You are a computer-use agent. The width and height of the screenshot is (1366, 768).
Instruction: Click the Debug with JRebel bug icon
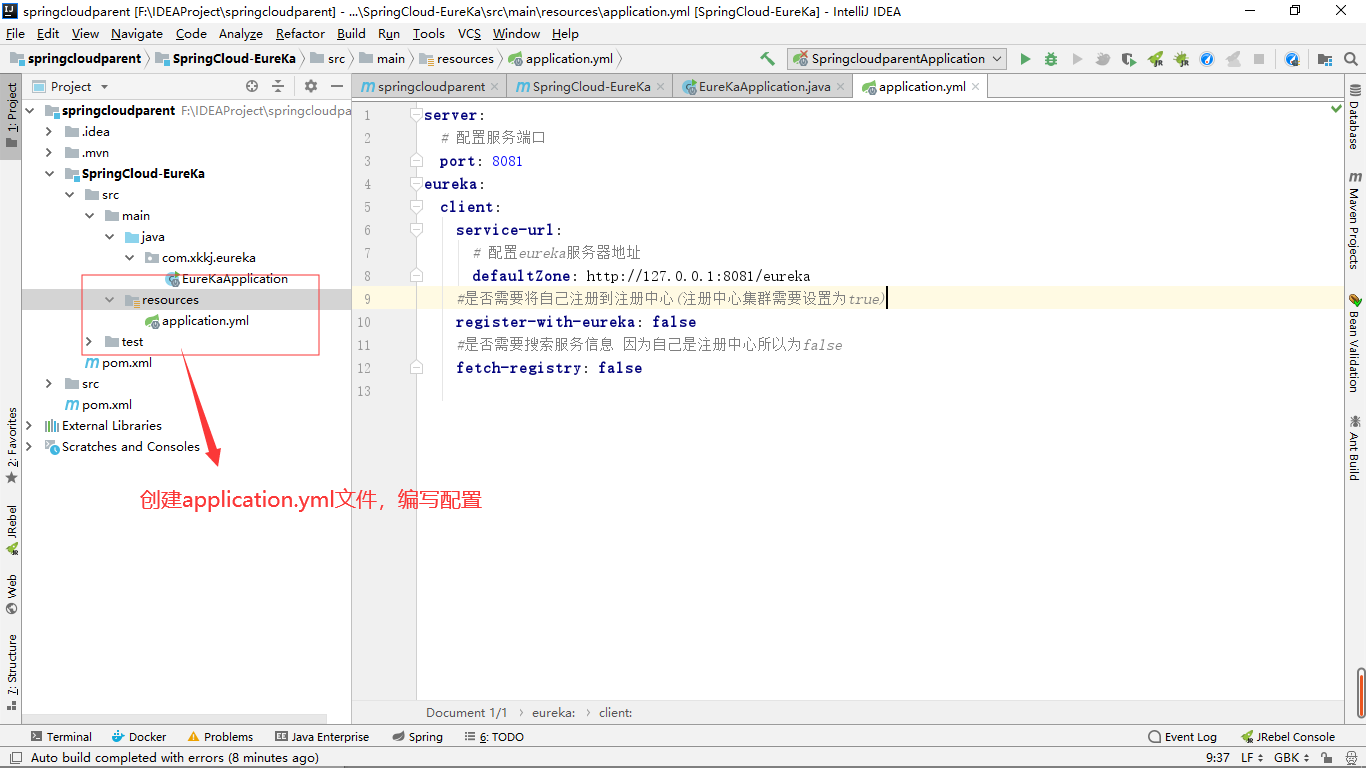[1181, 59]
